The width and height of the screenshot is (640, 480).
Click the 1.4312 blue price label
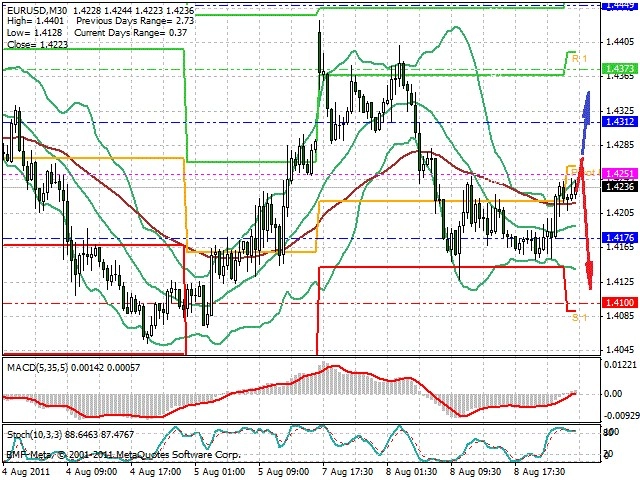pyautogui.click(x=620, y=122)
